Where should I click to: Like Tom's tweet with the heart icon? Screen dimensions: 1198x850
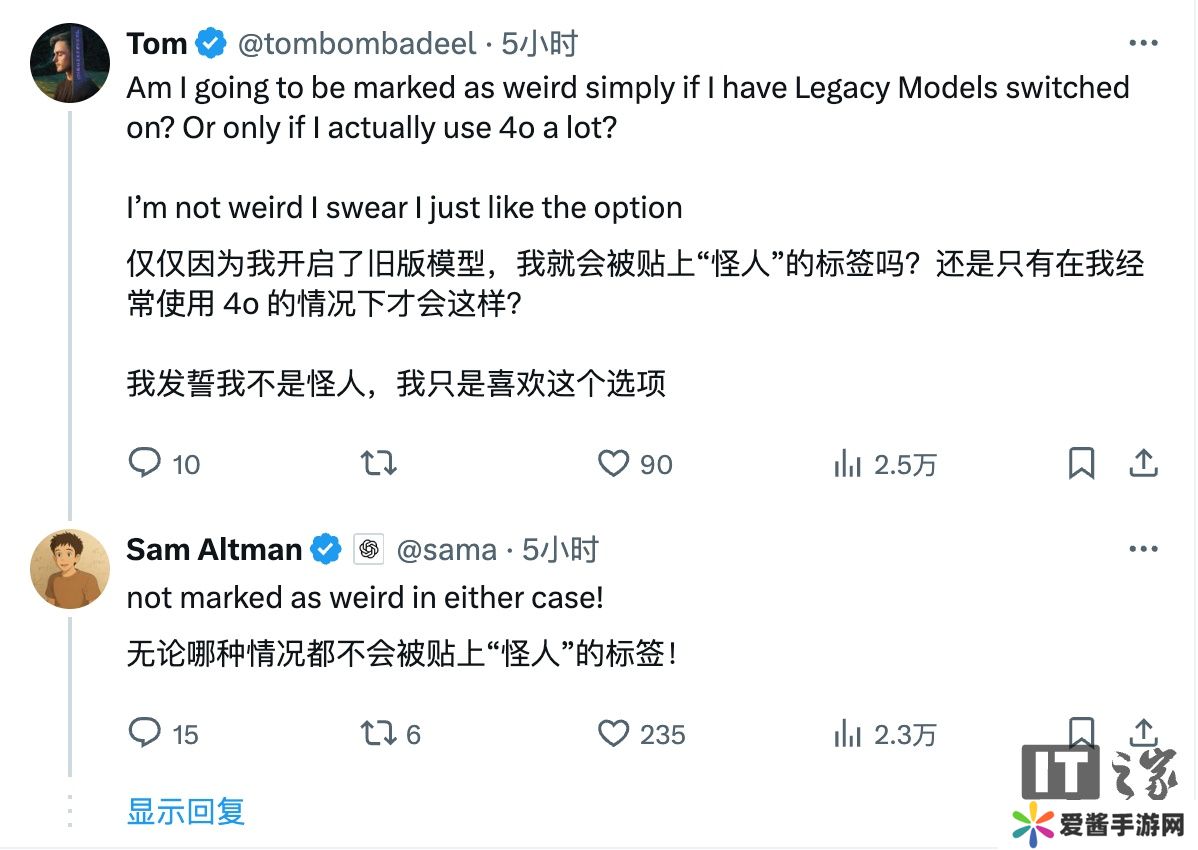(x=613, y=463)
